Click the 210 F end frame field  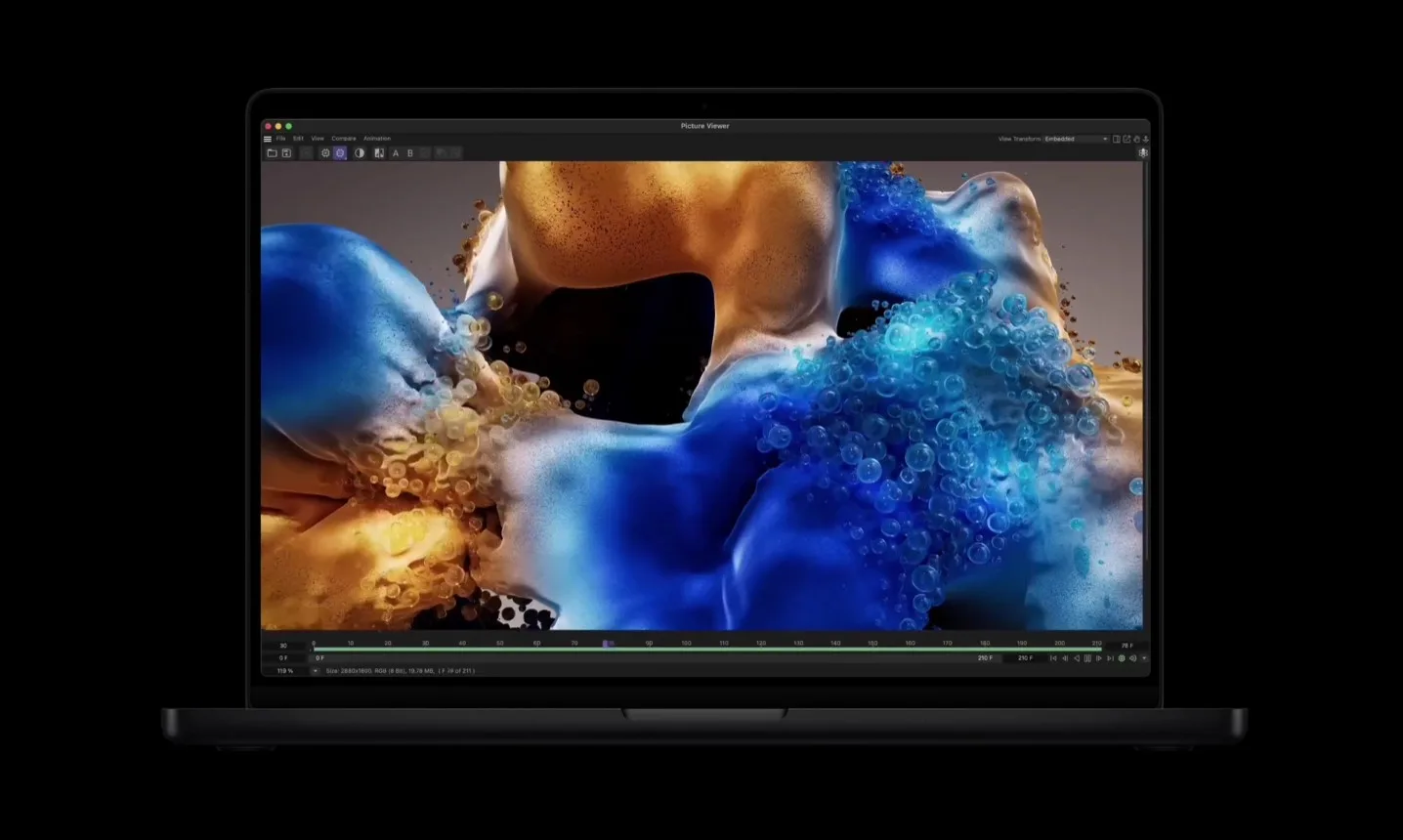1023,657
